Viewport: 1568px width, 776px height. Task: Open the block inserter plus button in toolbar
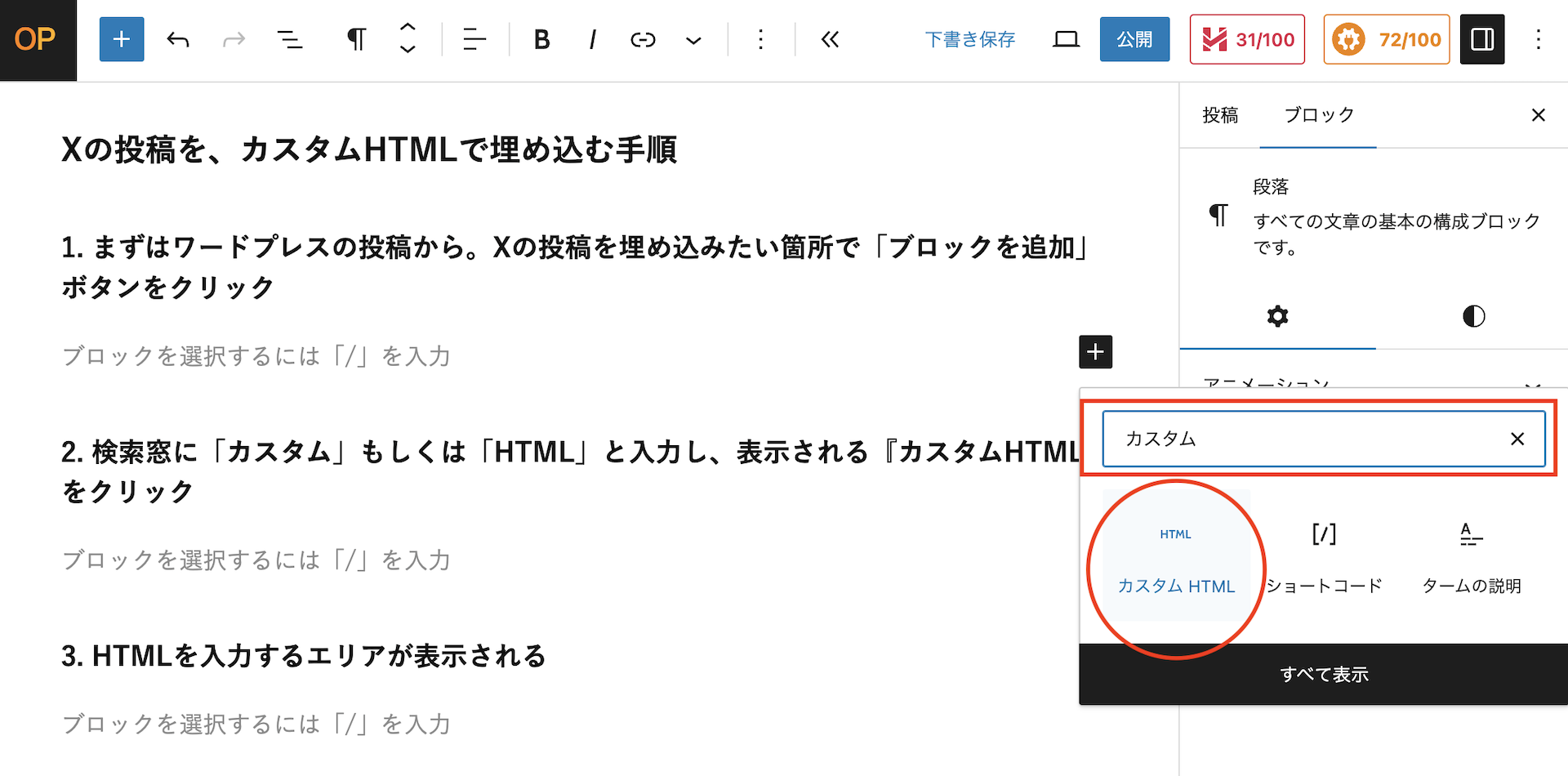click(x=122, y=39)
